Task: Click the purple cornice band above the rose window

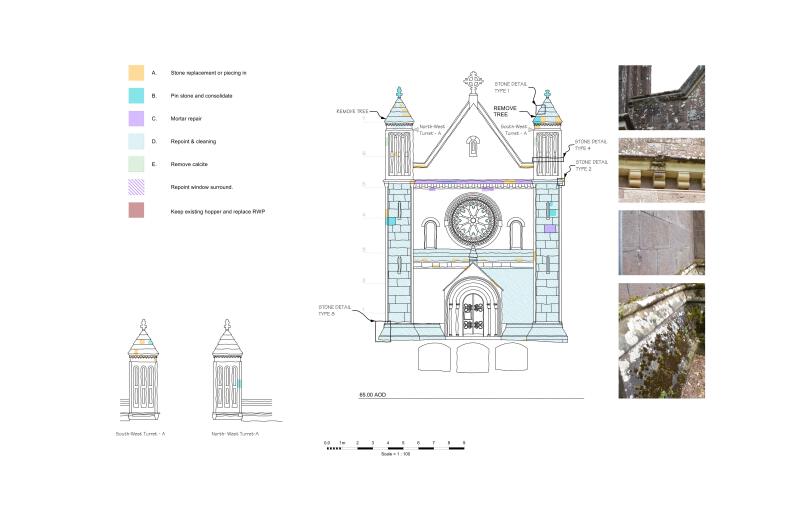Action: [x=473, y=182]
